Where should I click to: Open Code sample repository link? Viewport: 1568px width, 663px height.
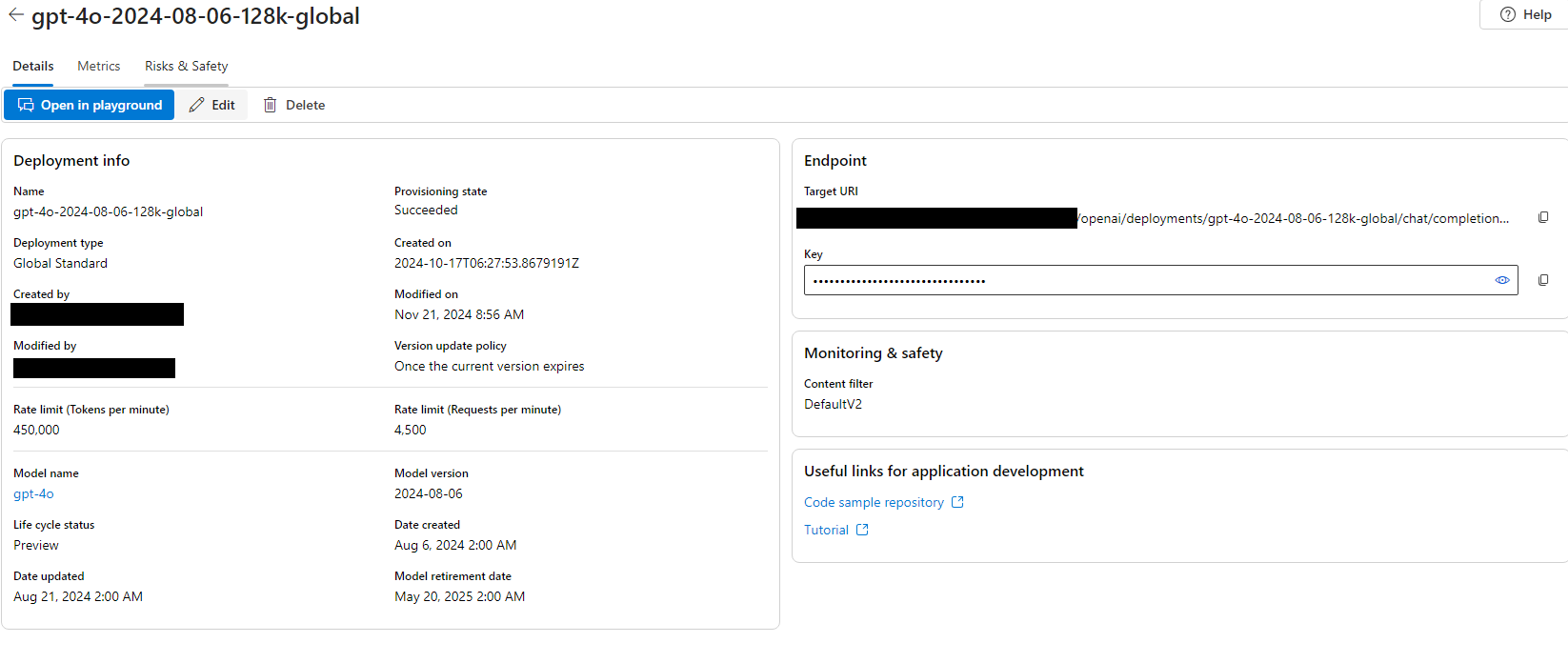[874, 502]
